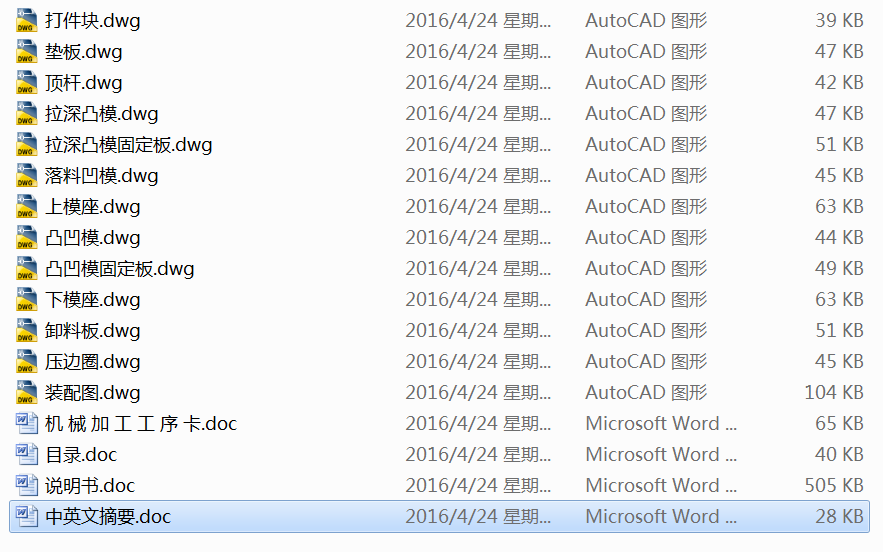The height and width of the screenshot is (552, 883).
Task: Select file name 顶杆.dwg
Action: coord(83,83)
